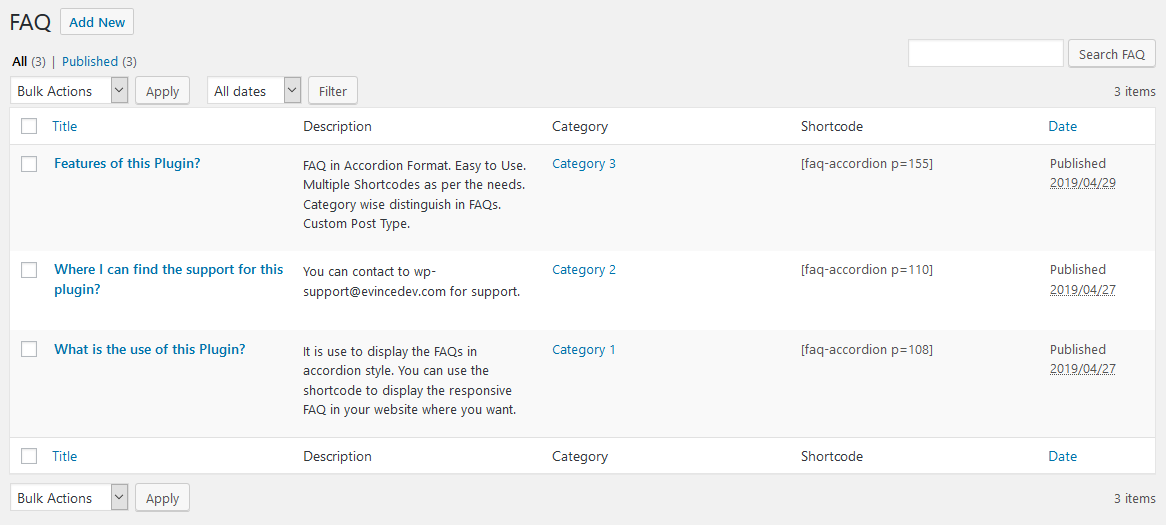This screenshot has height=525, width=1166.
Task: Focus the FAQ search input field
Action: (985, 54)
